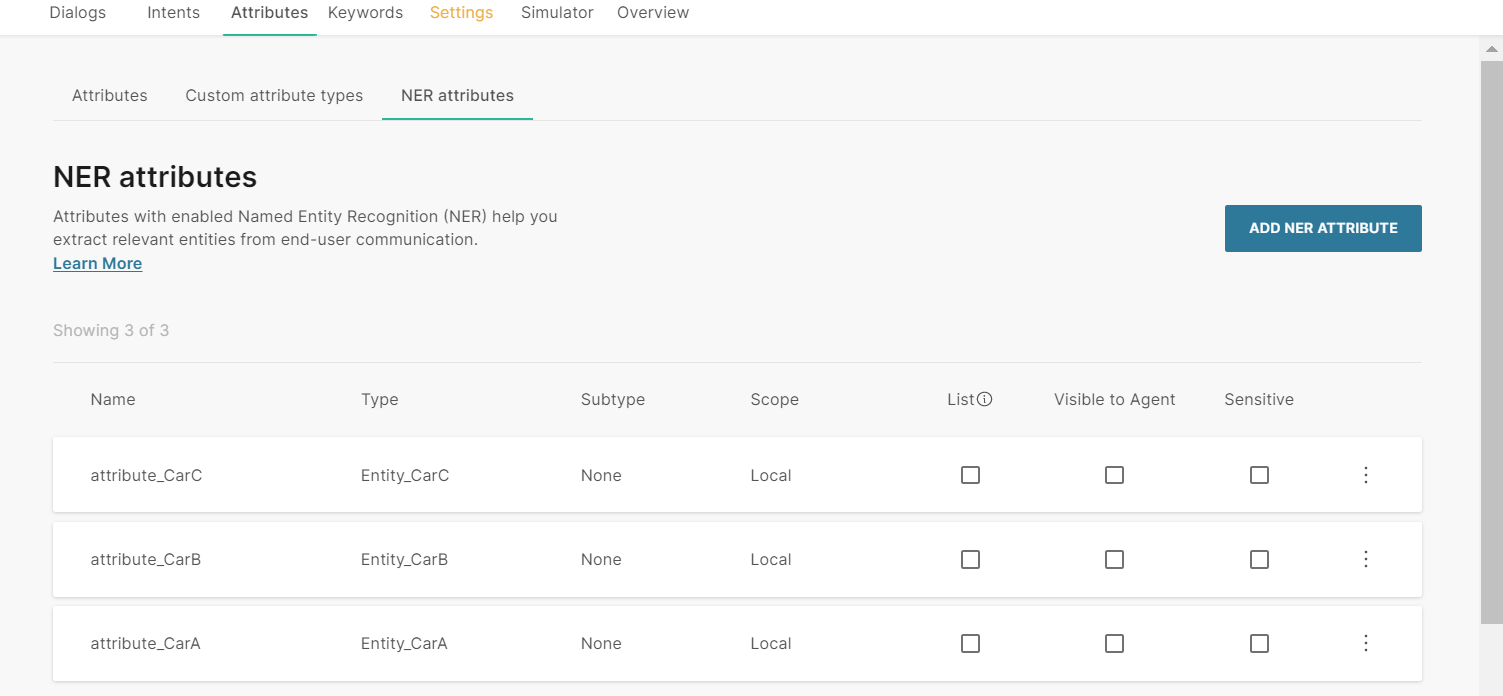Check the List box for attribute_CarB
The width and height of the screenshot is (1503, 696).
pyautogui.click(x=970, y=559)
